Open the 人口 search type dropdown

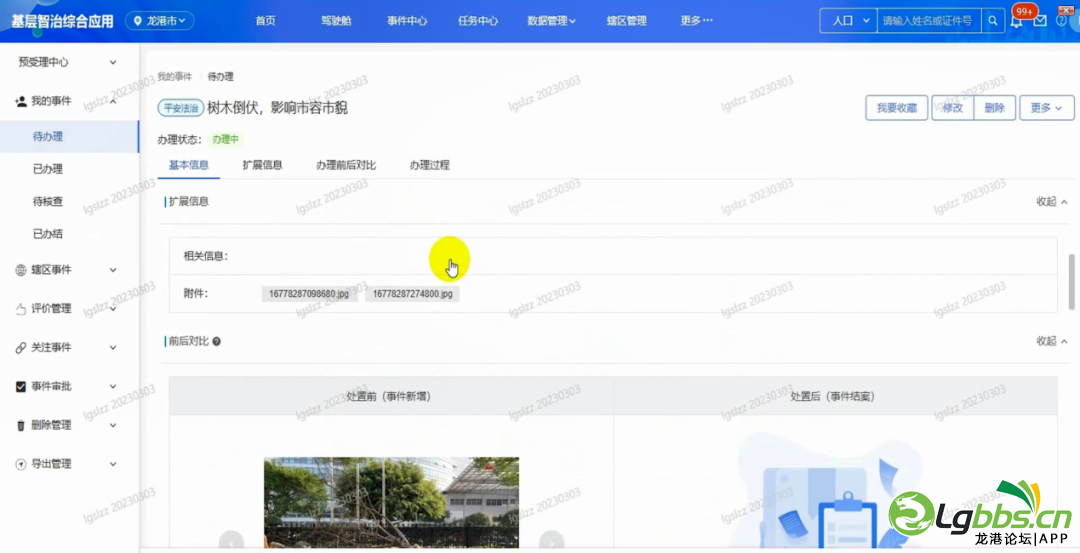click(849, 21)
